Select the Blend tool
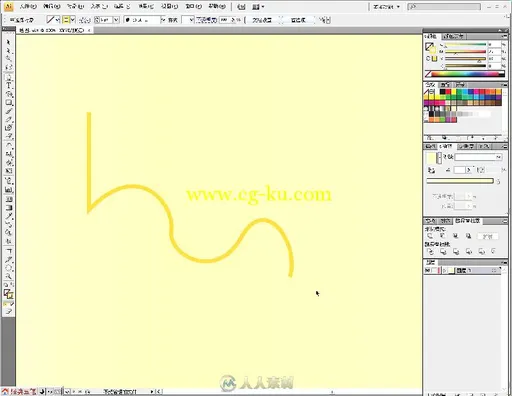512x396 pixels. pyautogui.click(x=8, y=224)
